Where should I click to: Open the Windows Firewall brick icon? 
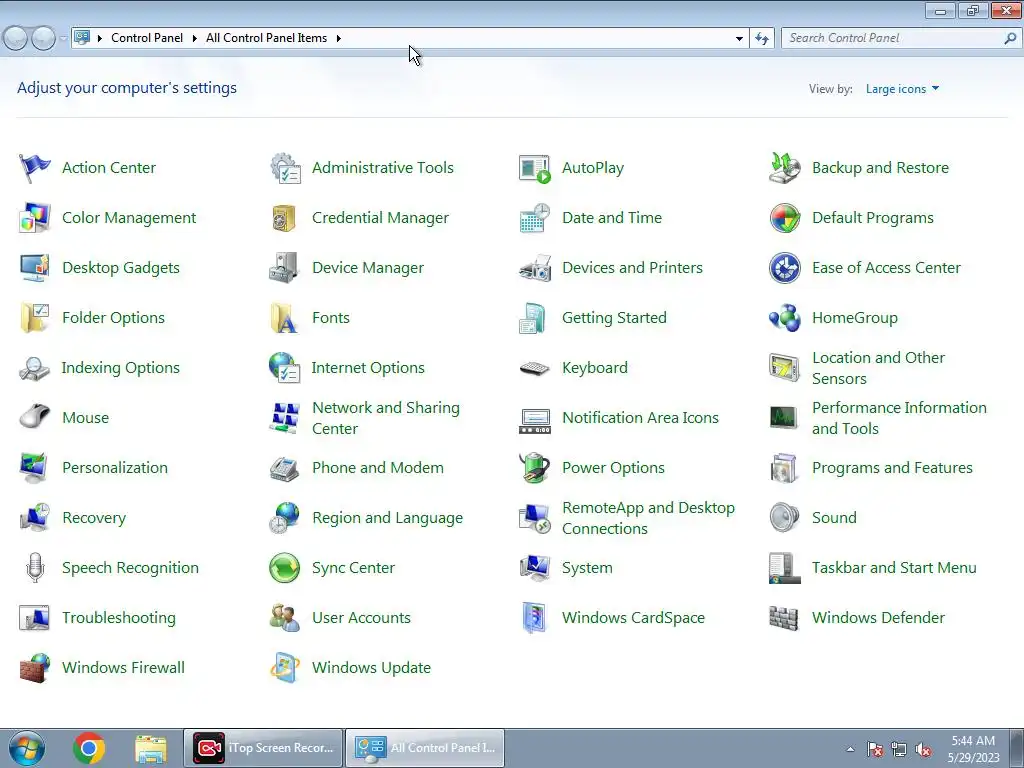coord(35,668)
